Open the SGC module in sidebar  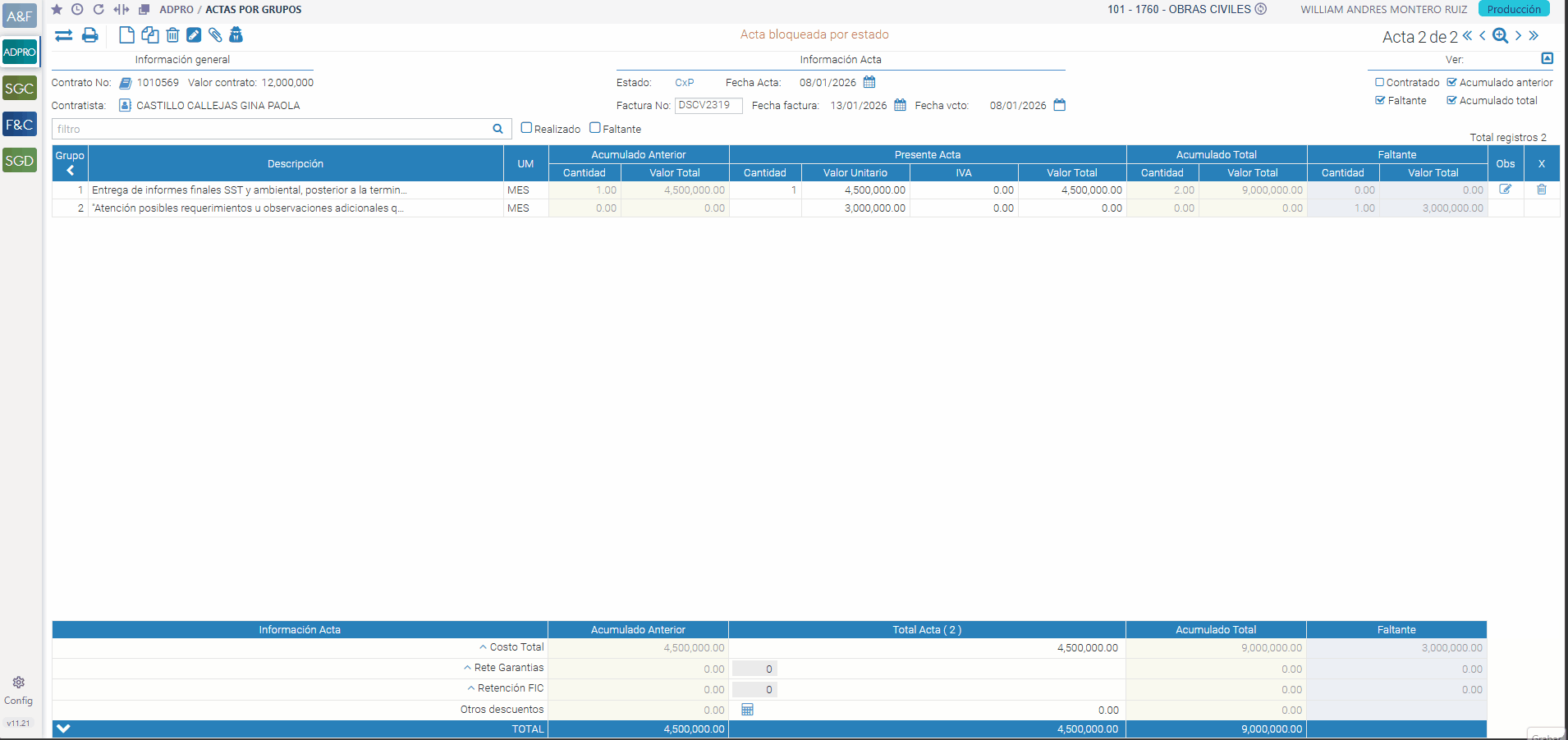click(20, 89)
